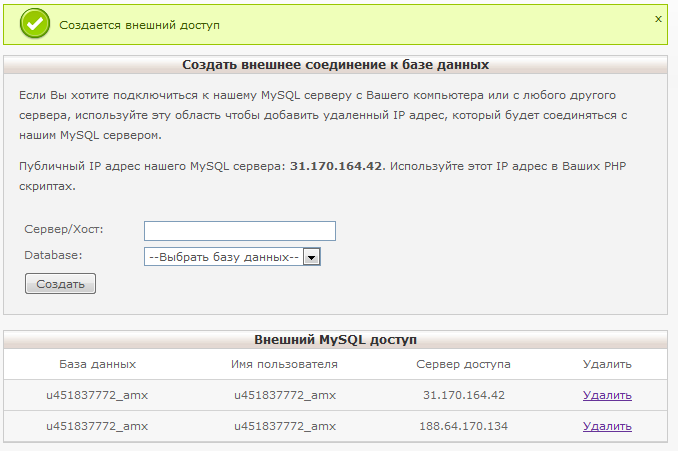Screen dimensions: 678x451
Task: Click the green checkmark success icon
Action: tap(35, 24)
